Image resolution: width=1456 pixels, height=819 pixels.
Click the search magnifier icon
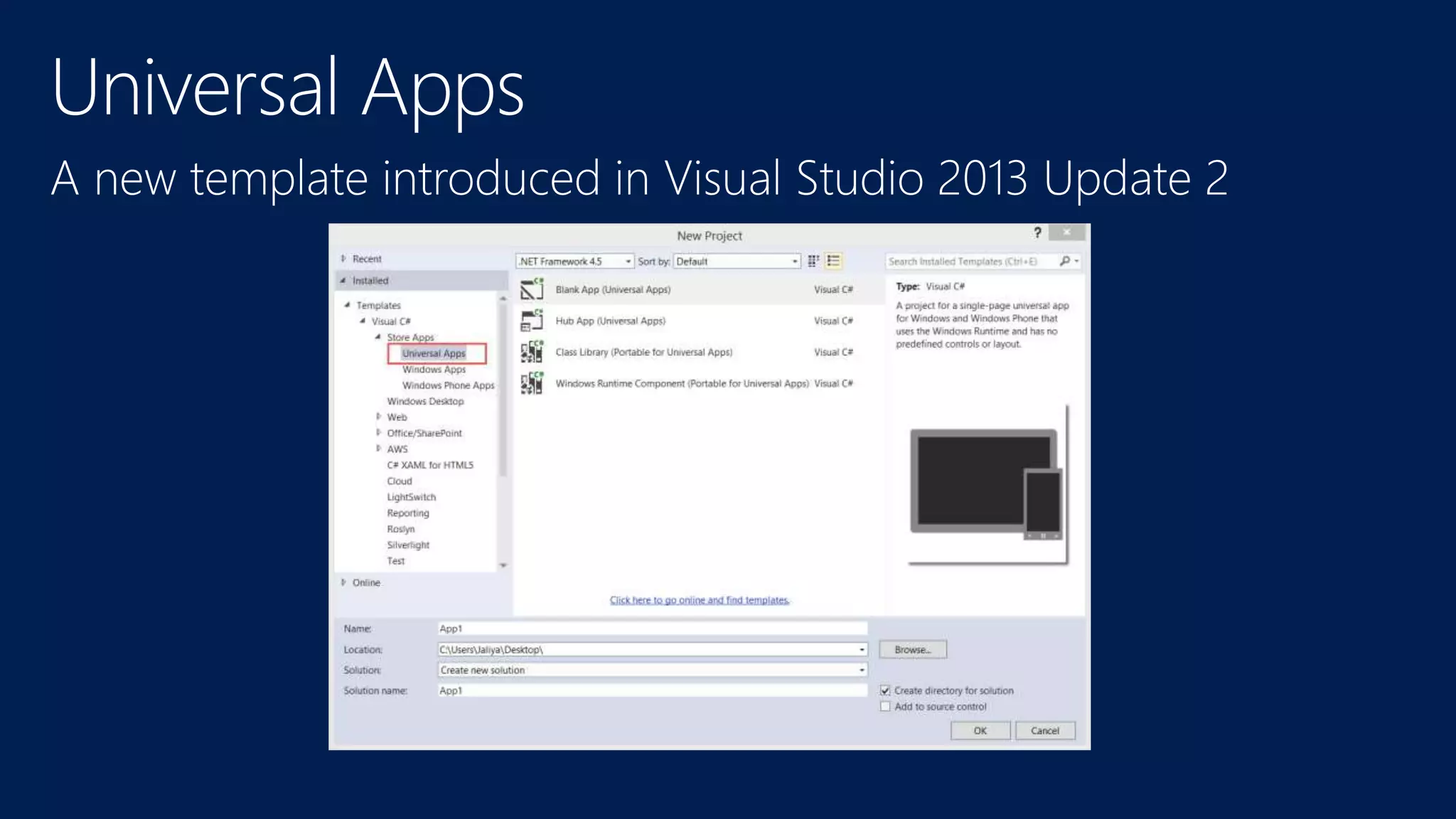coord(1065,261)
